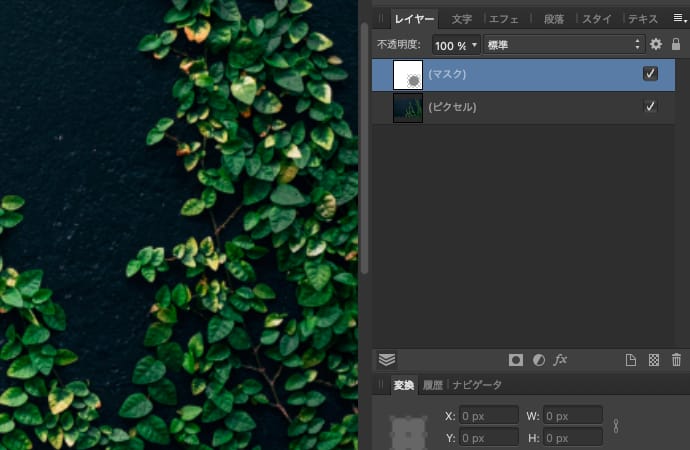
Task: Click the Mask Layer icon in layers footer
Action: coord(516,360)
